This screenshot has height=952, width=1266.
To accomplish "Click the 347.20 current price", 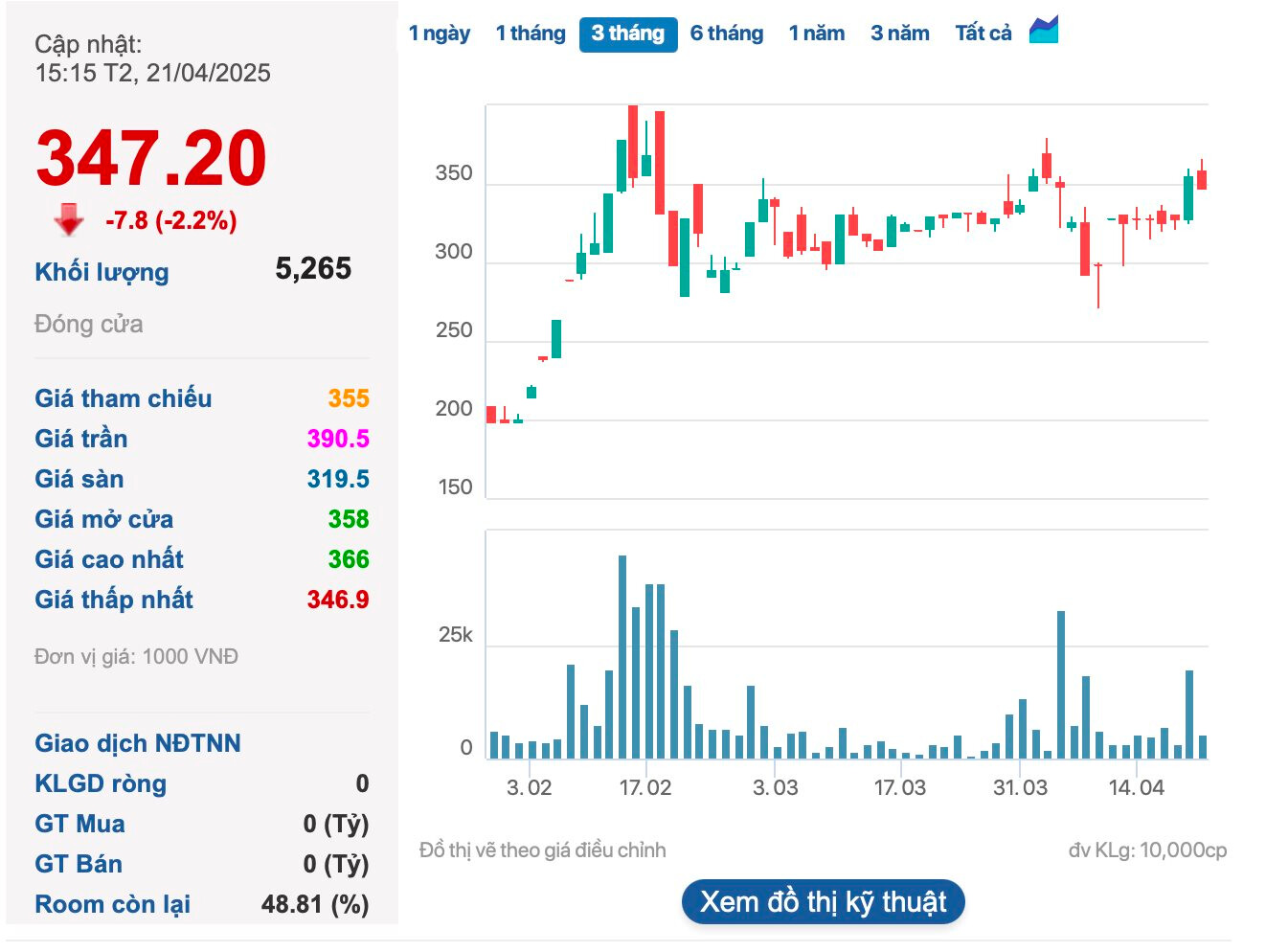I will click(151, 158).
